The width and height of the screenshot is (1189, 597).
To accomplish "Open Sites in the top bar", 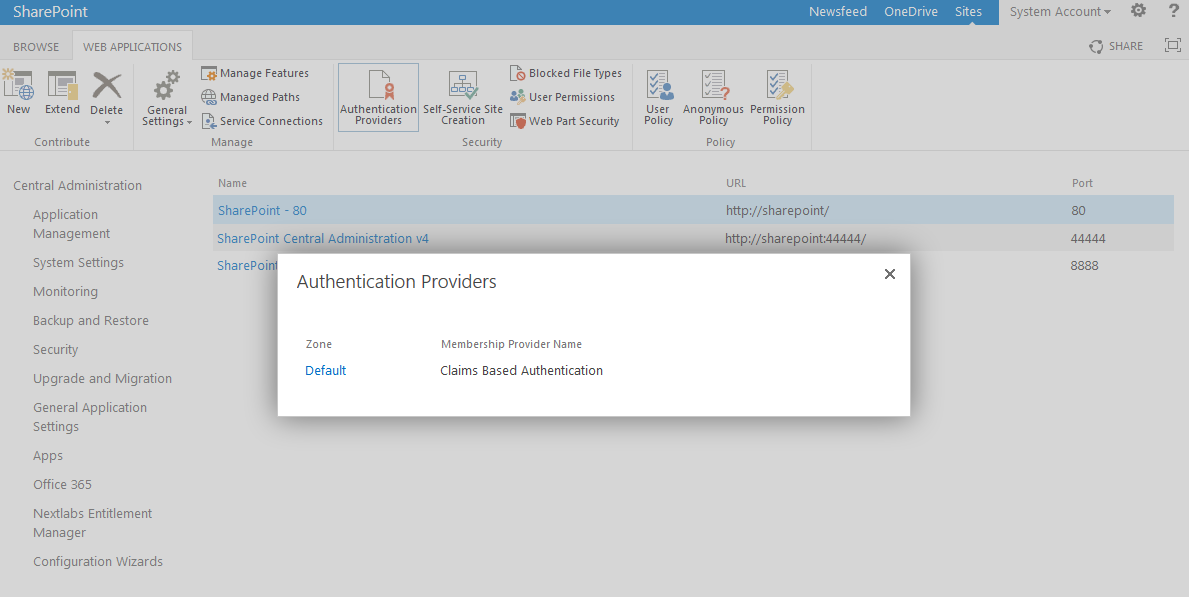I will click(x=968, y=11).
